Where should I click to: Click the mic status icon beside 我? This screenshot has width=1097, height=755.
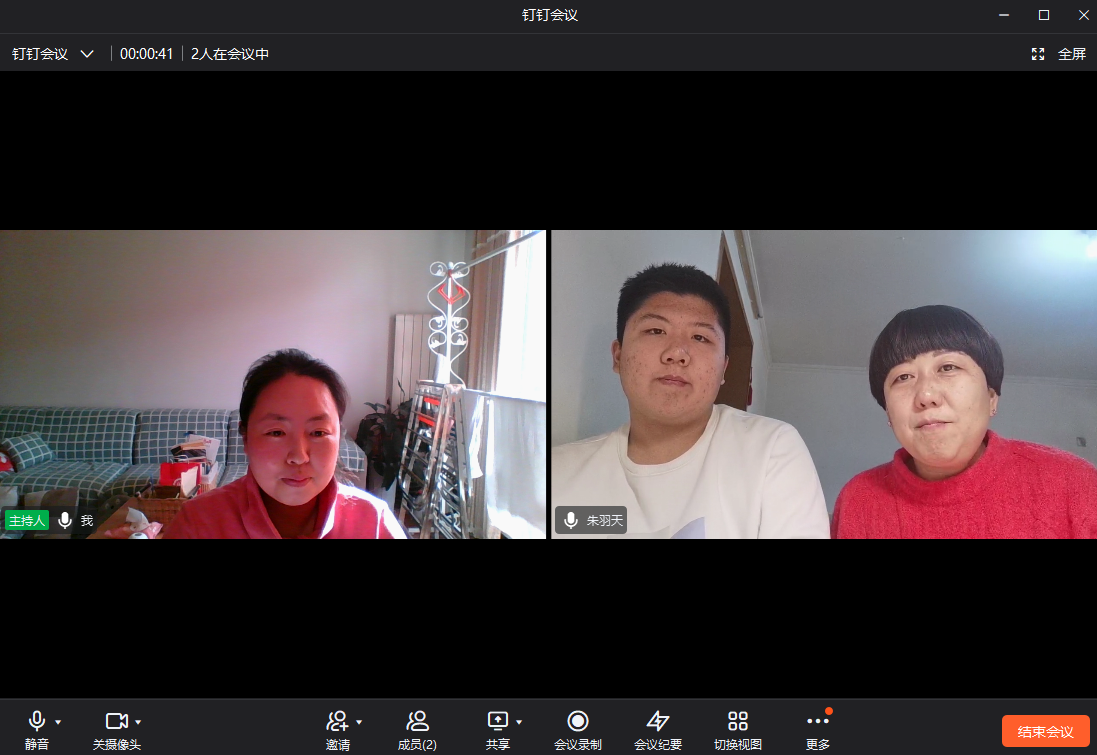65,519
